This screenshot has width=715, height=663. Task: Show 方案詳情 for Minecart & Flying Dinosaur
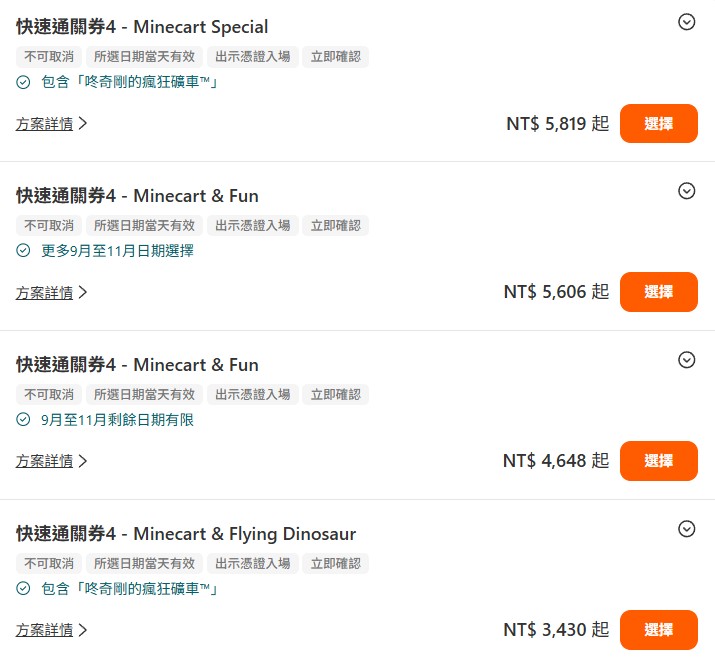[51, 630]
